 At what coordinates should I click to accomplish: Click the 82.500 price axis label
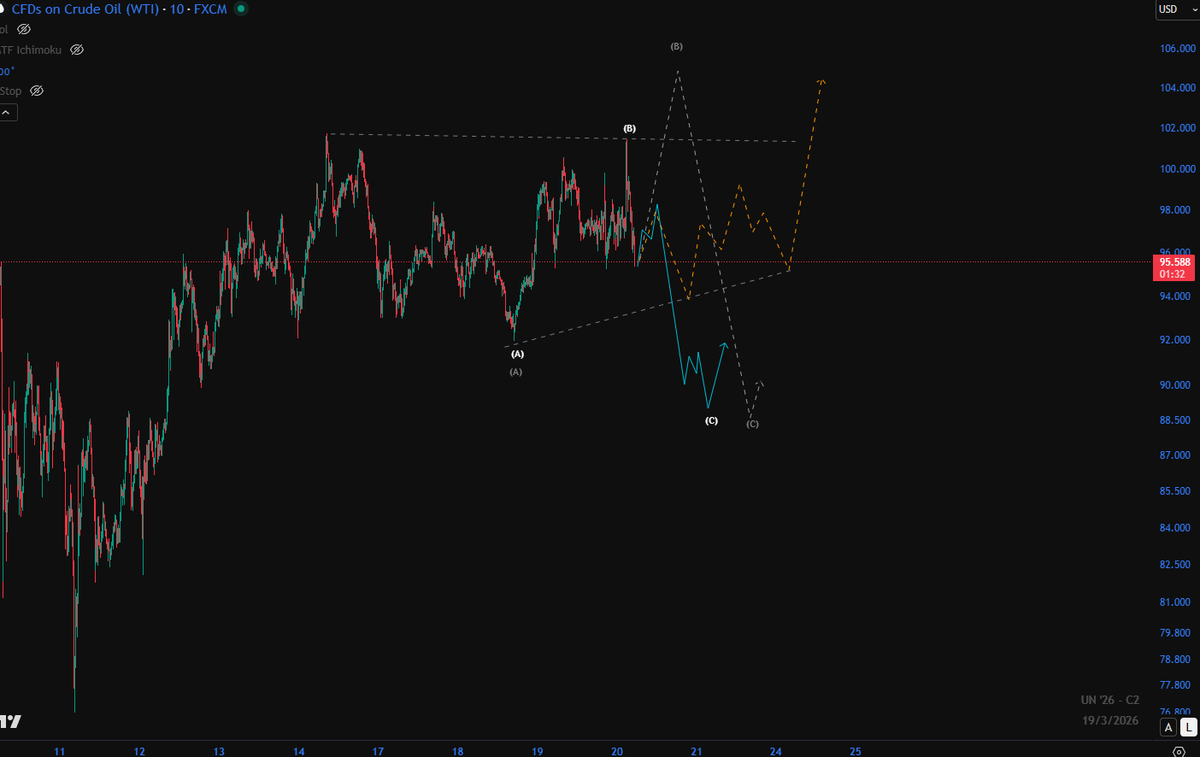1177,566
